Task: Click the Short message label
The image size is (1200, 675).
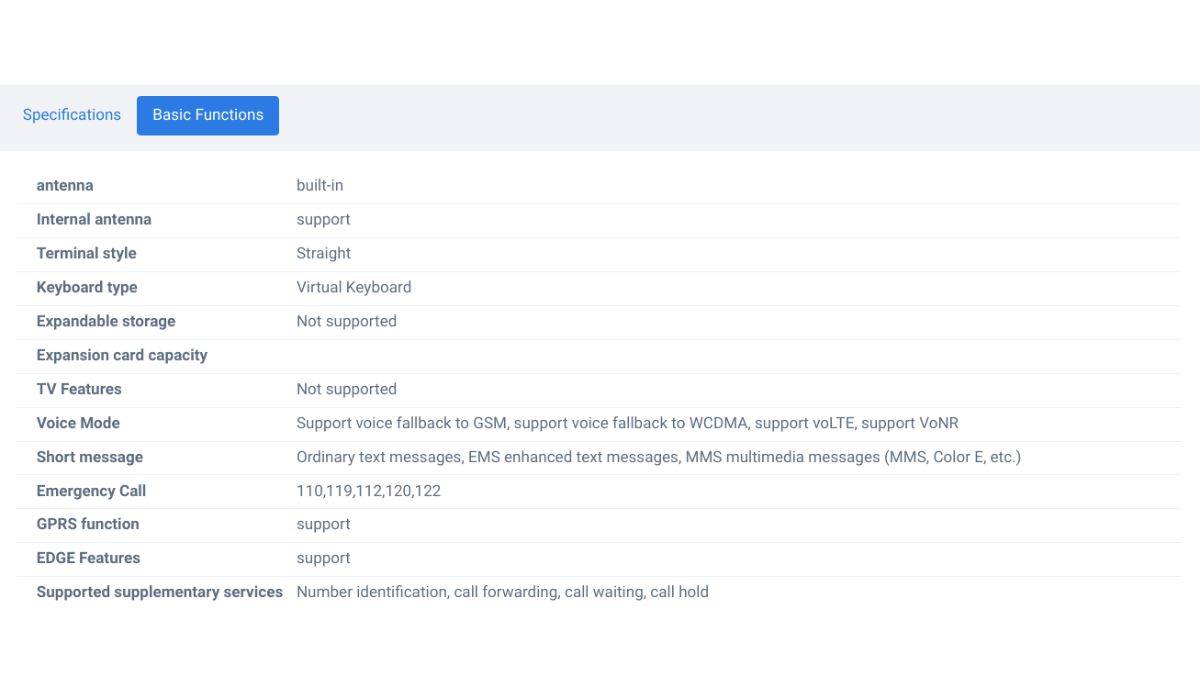Action: (90, 458)
